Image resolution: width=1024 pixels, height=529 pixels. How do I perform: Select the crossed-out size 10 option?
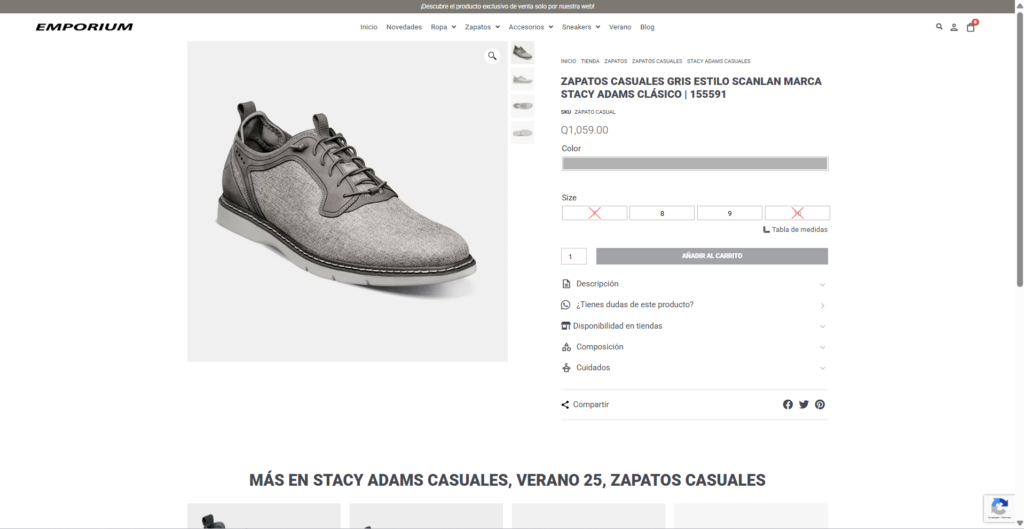coord(797,213)
